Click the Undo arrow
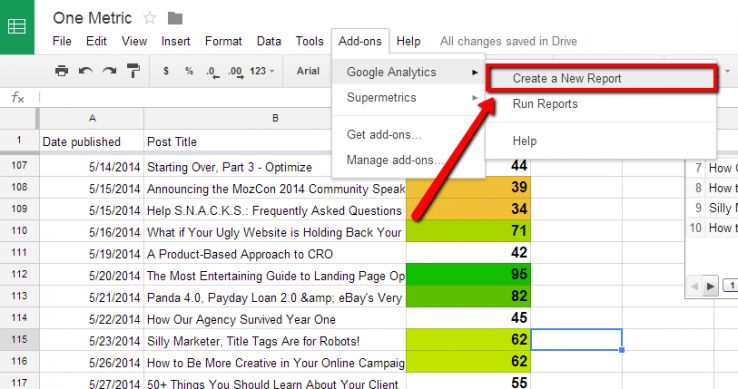 click(x=85, y=71)
